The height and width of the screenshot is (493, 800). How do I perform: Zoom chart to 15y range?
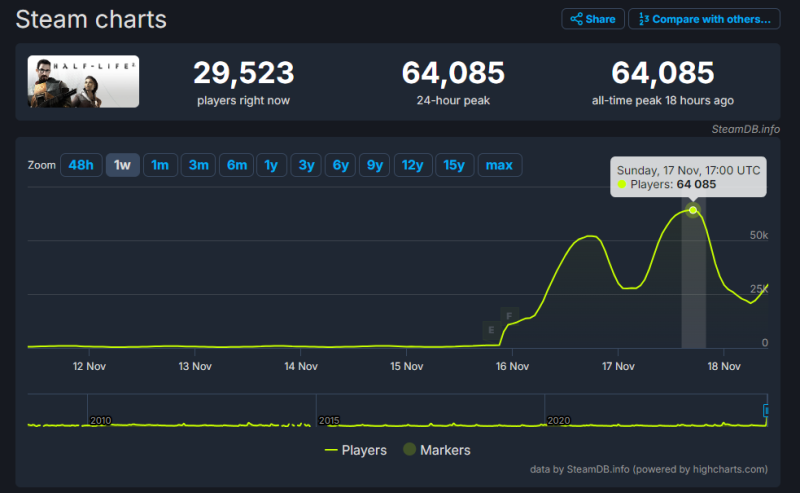coord(453,165)
